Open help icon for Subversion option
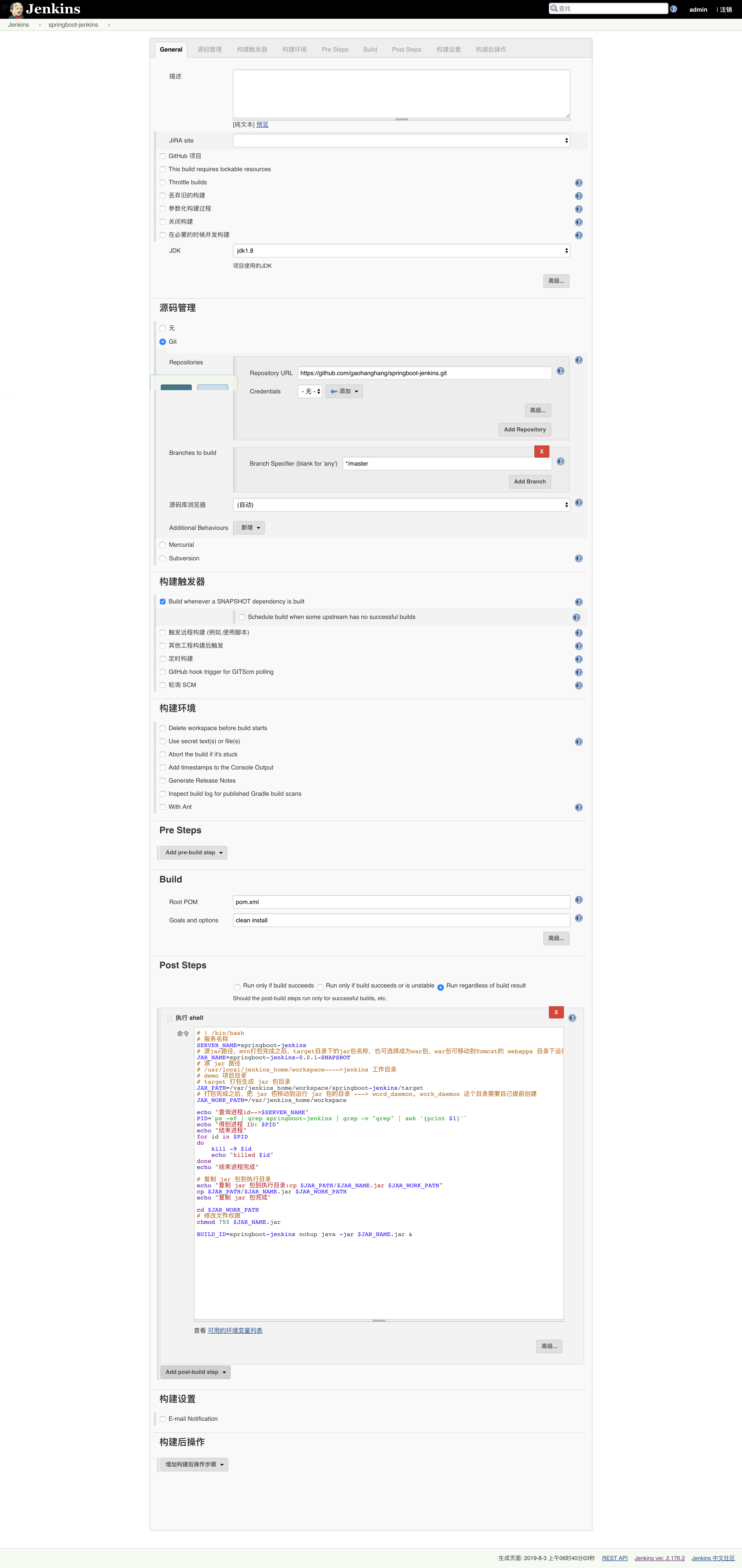 click(578, 558)
